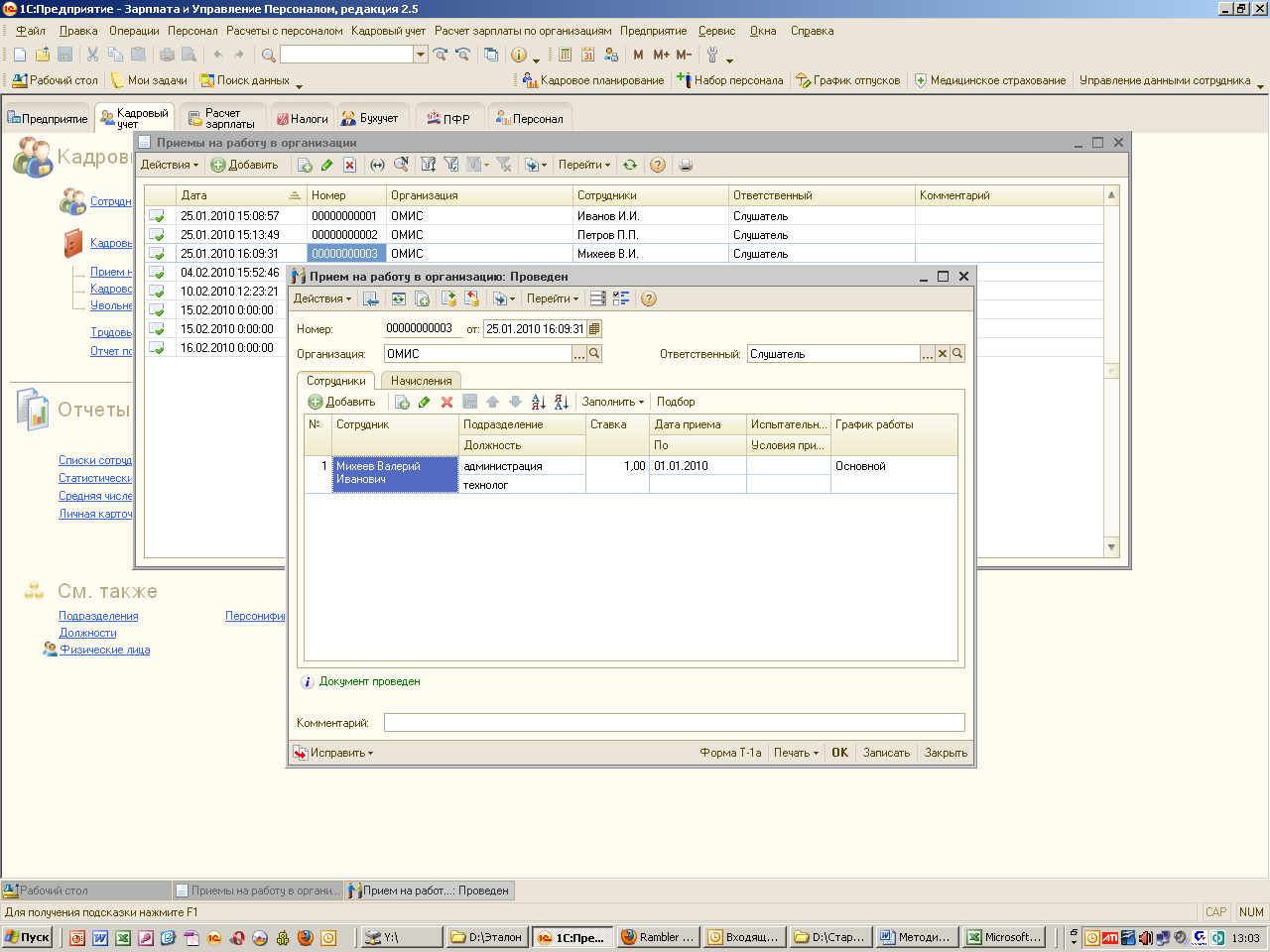
Task: Click the unpost document icon in document toolbar
Action: (x=472, y=298)
